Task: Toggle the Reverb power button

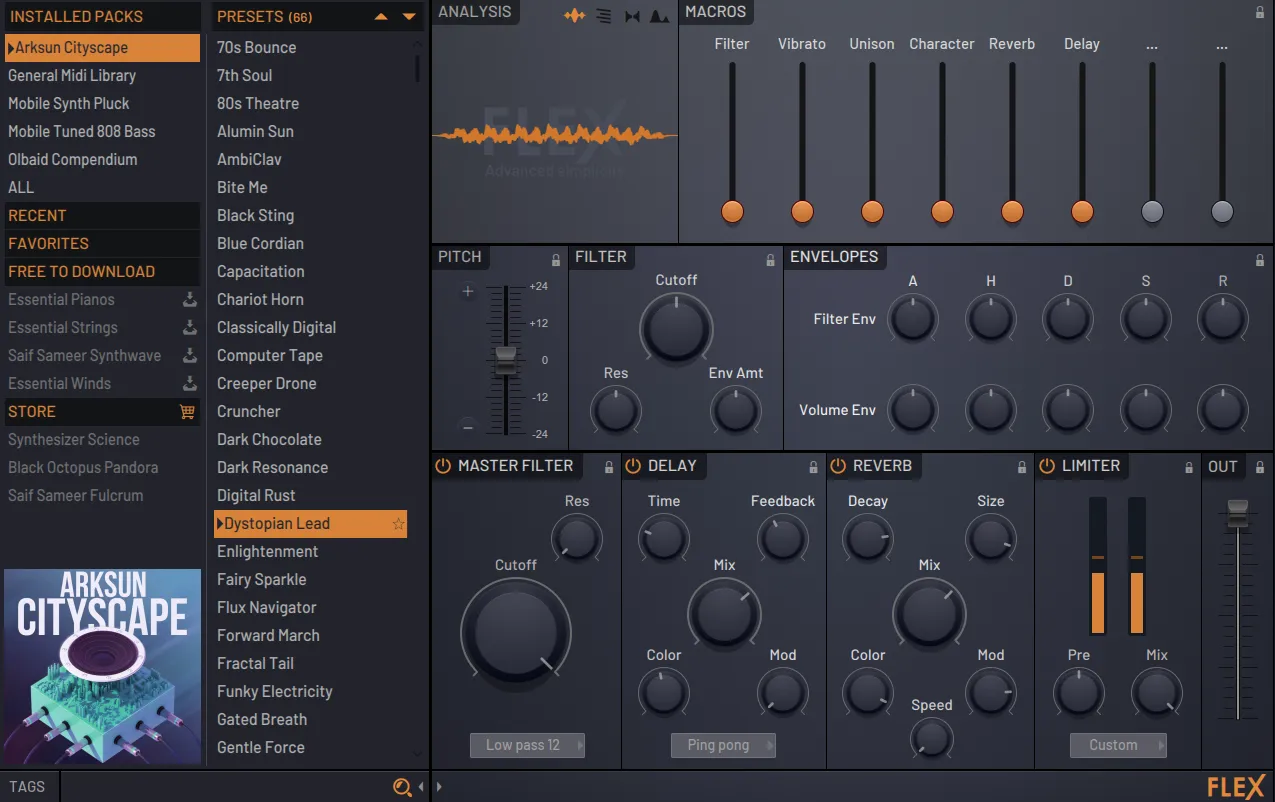Action: [x=838, y=466]
